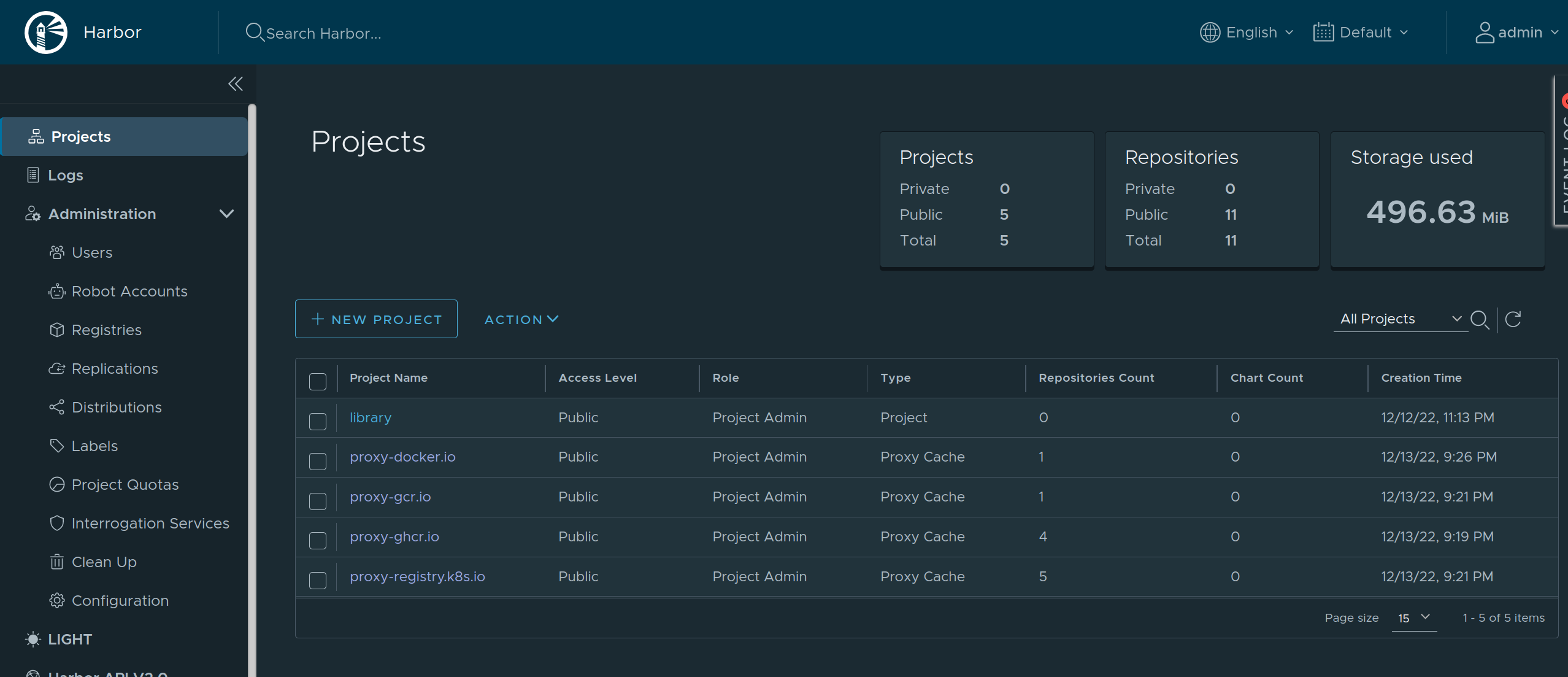Switch to the Configuration section
This screenshot has width=1568, height=677.
[120, 600]
